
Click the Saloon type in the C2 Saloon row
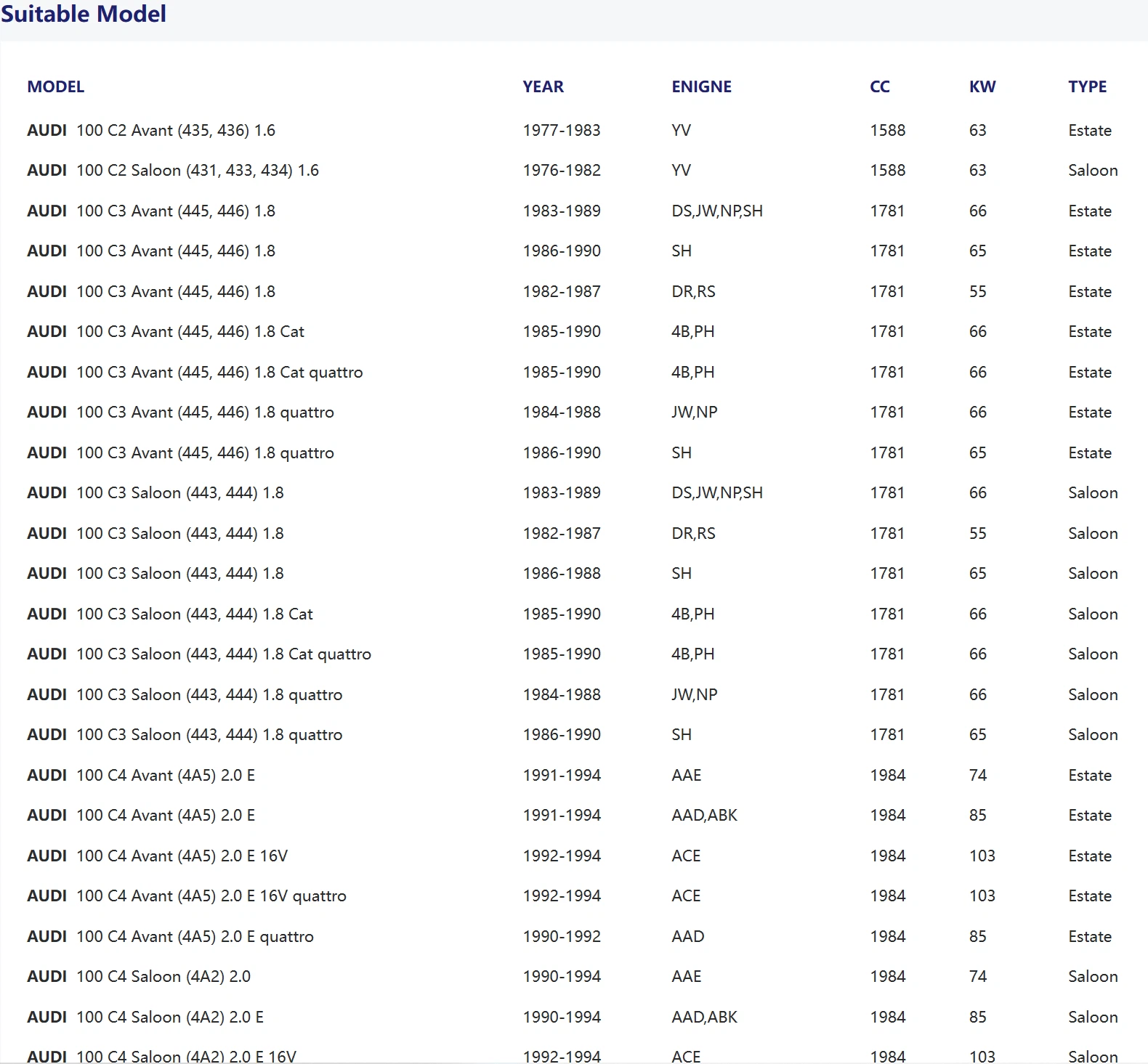(1093, 171)
